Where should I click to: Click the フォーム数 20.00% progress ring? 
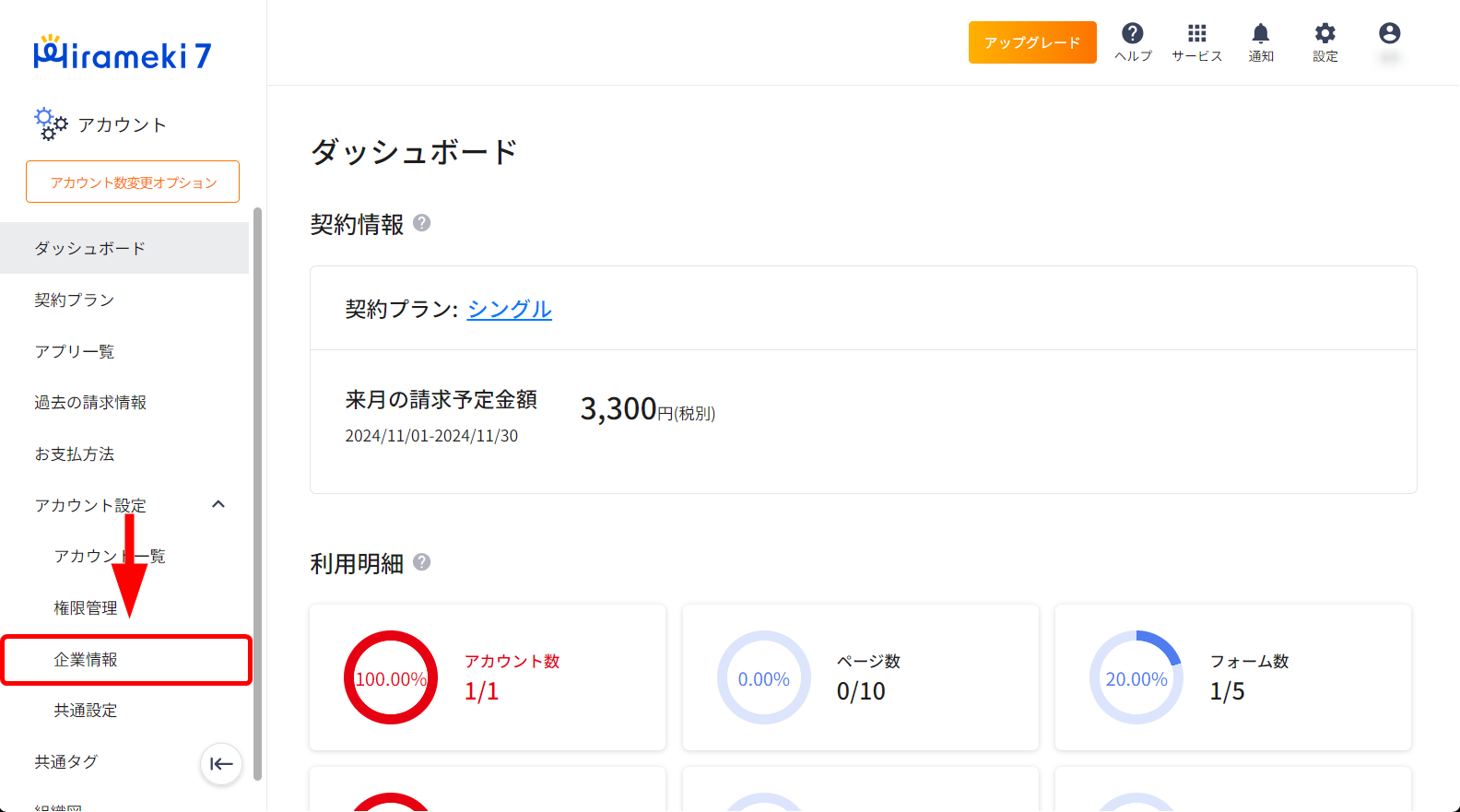coord(1136,677)
